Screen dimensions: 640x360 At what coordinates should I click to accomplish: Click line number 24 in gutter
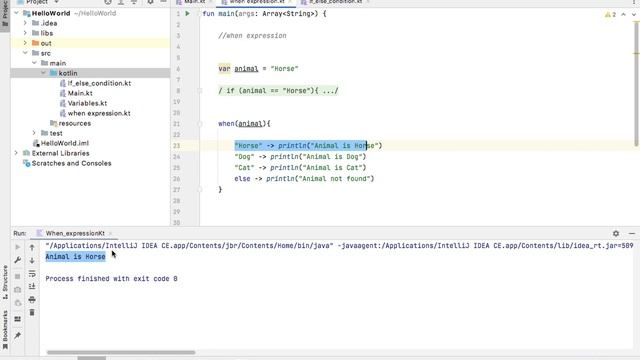(x=176, y=157)
